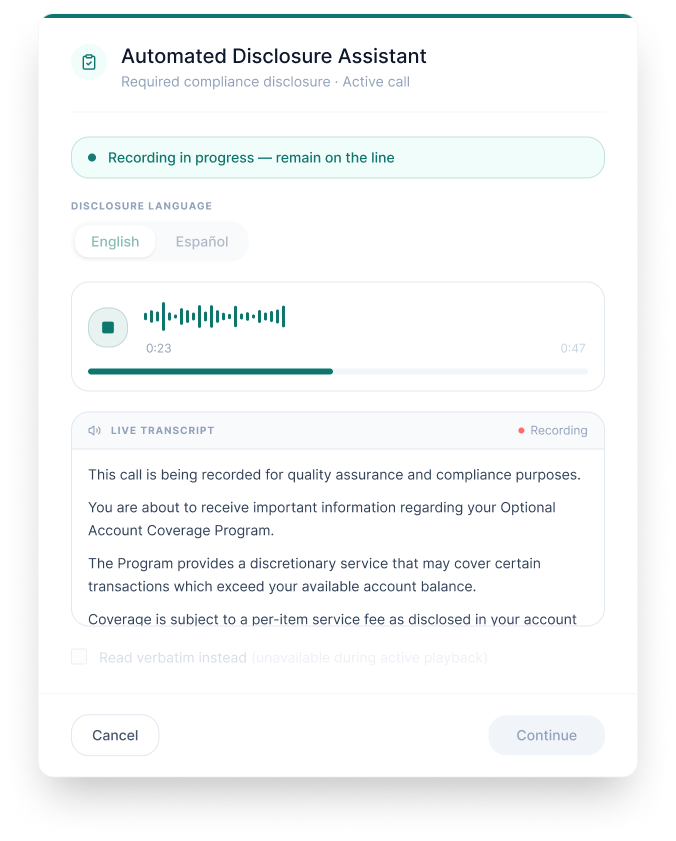
Task: Stop the disclosure audio playback
Action: [108, 327]
